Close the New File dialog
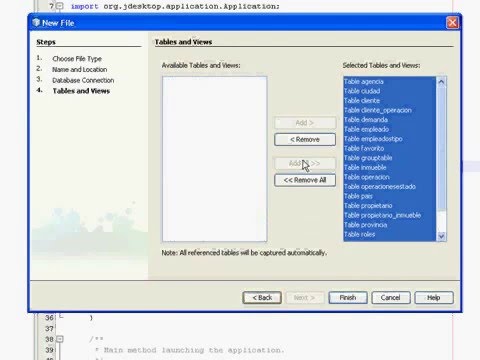Image resolution: width=480 pixels, height=360 pixels. (452, 23)
